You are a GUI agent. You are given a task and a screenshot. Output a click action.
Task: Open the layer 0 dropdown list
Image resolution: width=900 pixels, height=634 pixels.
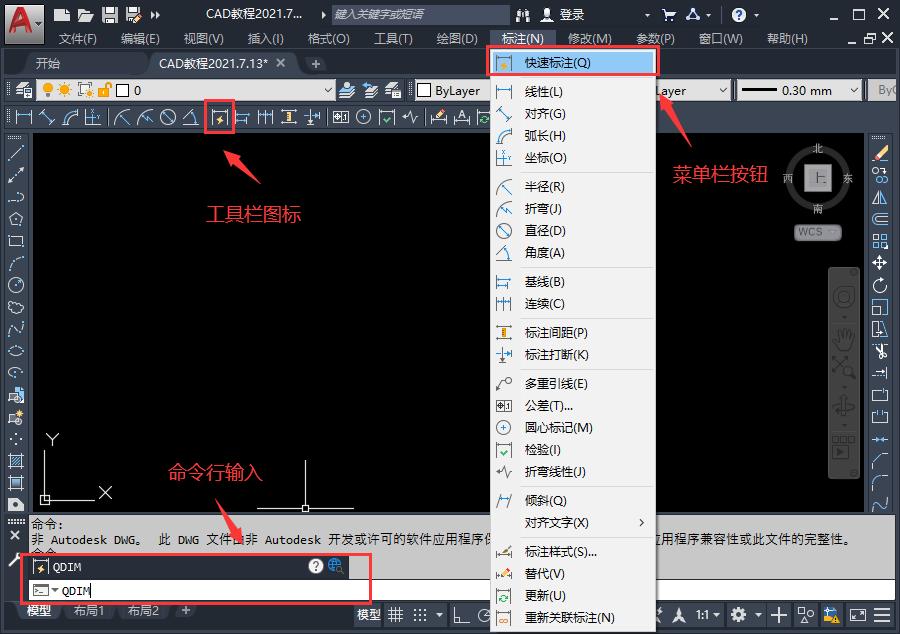pyautogui.click(x=327, y=89)
